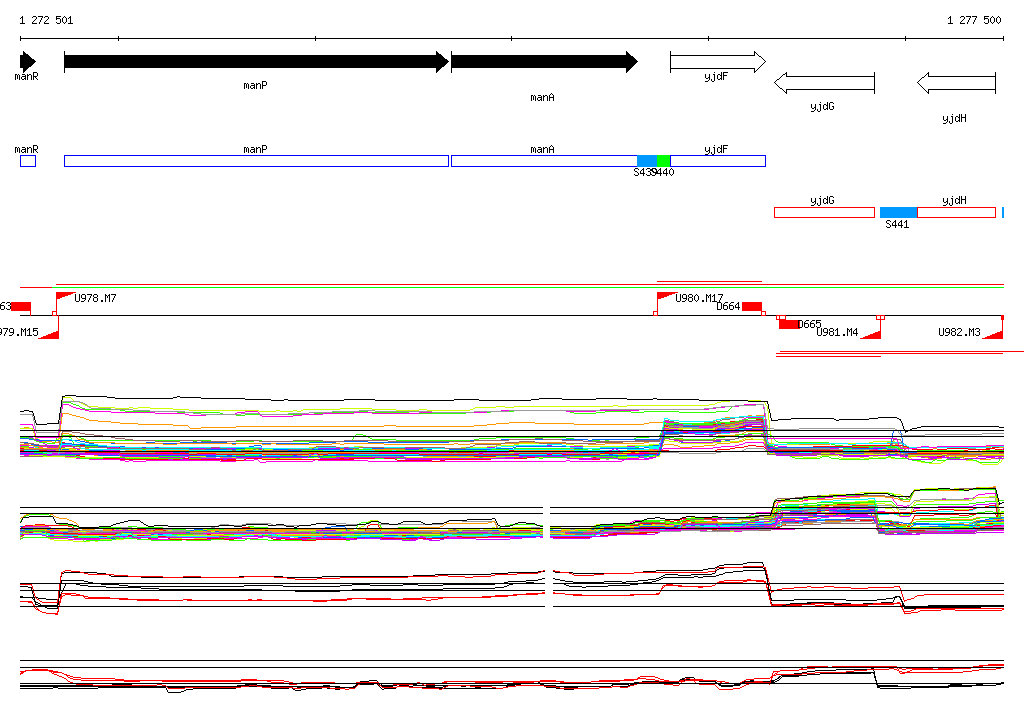Click the U982.M3 red triangle marker
Screen dimensions: 1024x714
pos(993,334)
